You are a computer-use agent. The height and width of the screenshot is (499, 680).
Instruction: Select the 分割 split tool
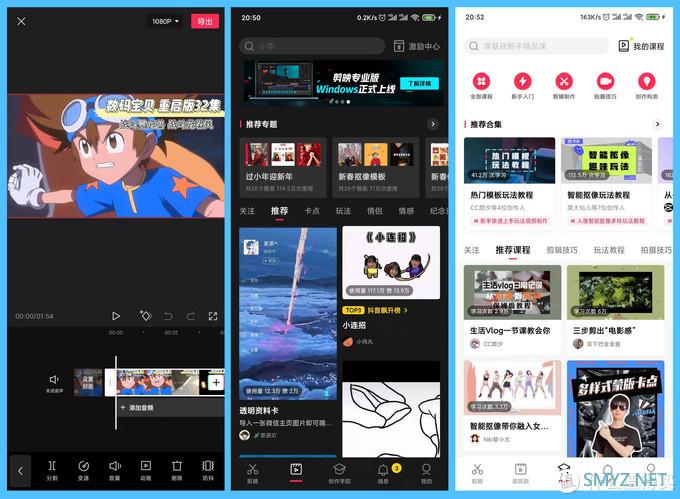52,470
